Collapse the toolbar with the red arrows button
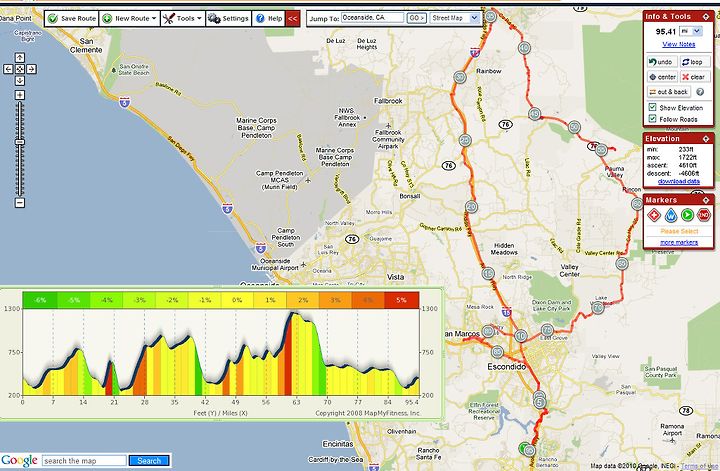Screen dimensions: 720x471 [x=292, y=18]
